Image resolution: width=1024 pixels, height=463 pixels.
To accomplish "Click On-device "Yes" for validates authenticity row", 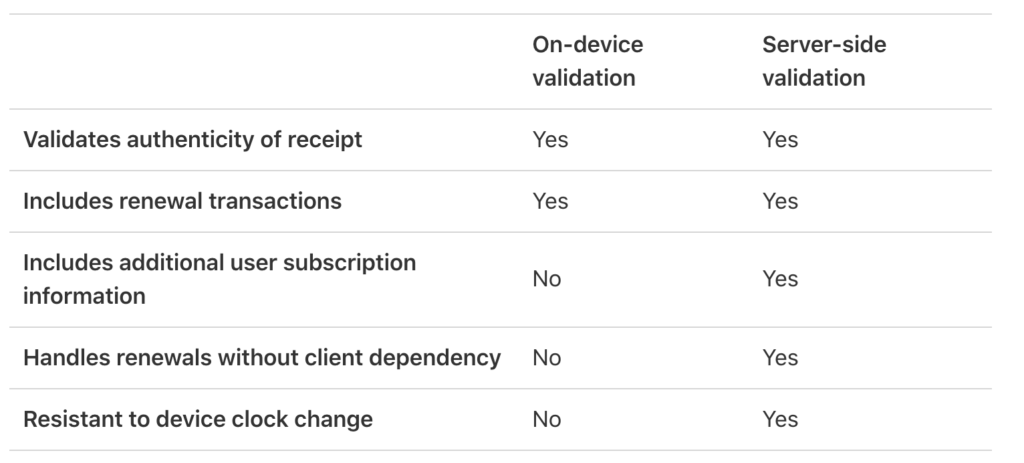I will pyautogui.click(x=550, y=139).
